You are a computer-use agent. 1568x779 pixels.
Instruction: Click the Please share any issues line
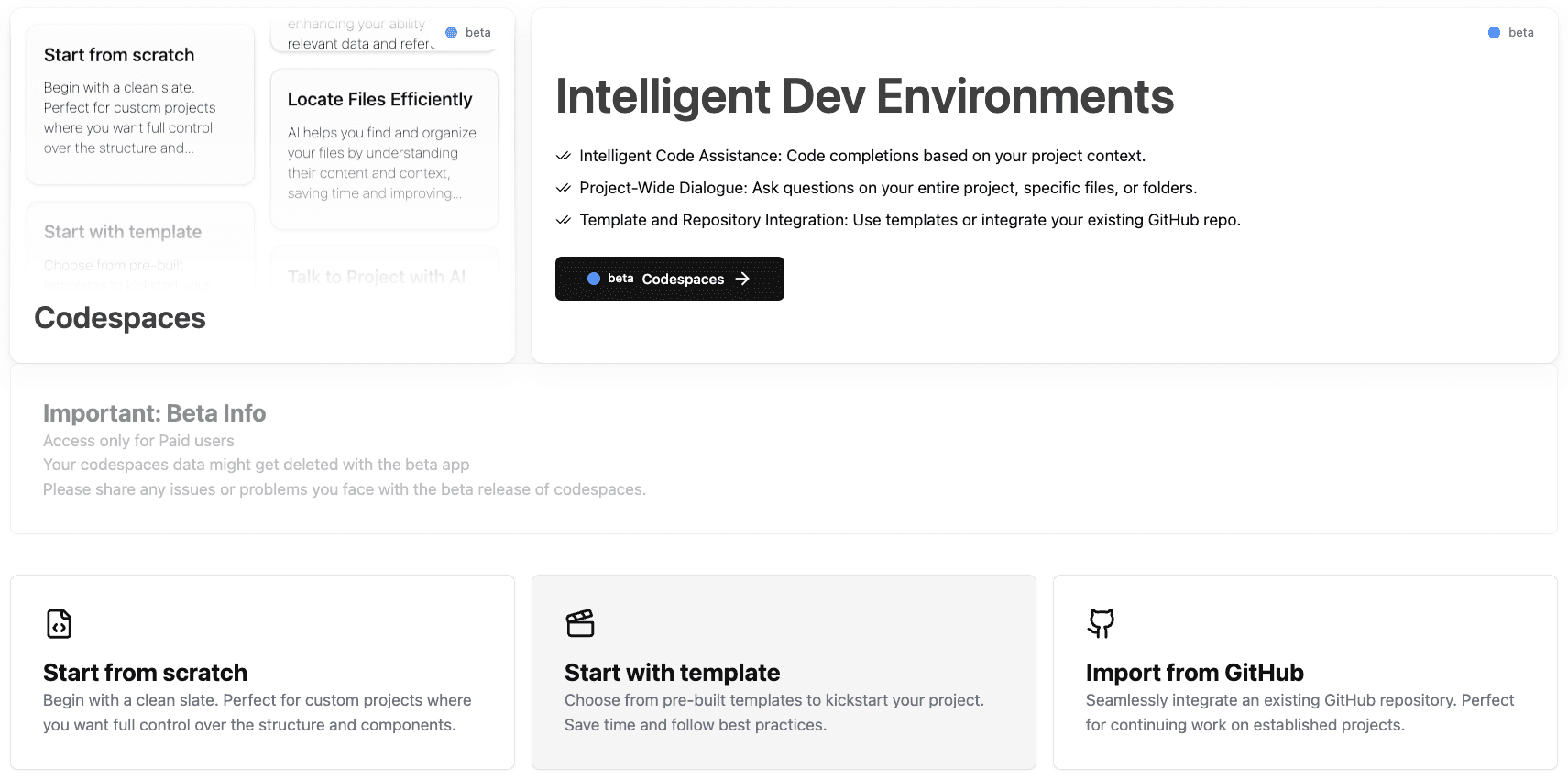345,489
